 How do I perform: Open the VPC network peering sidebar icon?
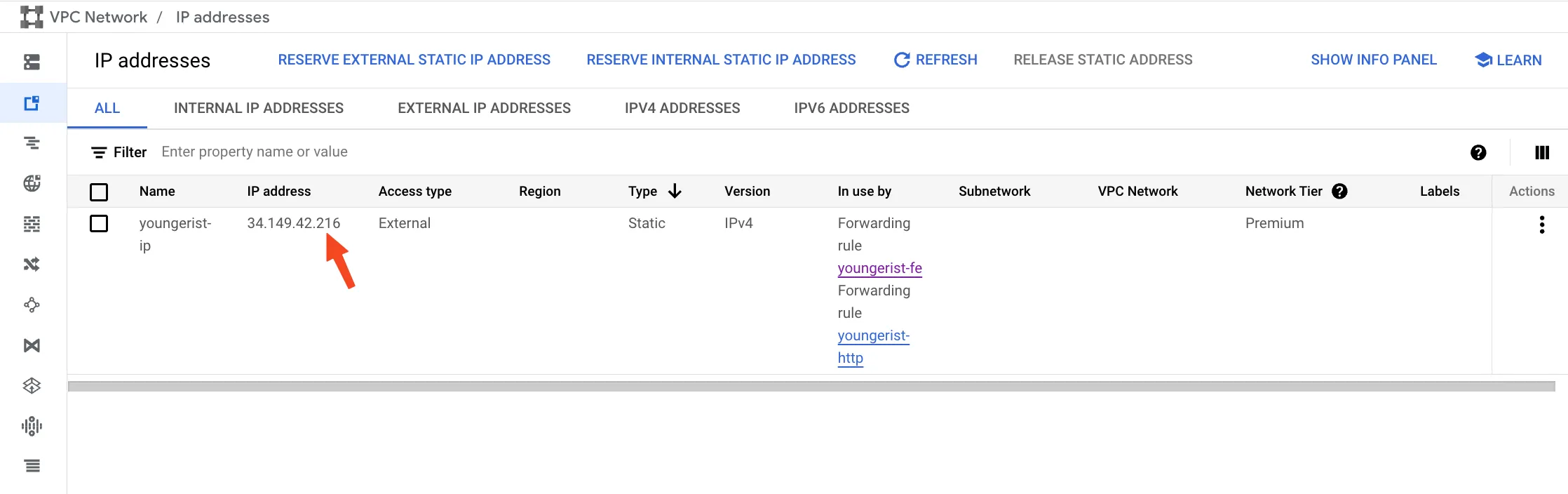[32, 305]
